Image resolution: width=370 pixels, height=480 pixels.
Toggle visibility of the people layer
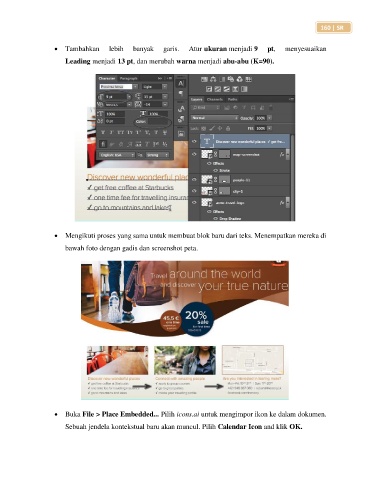point(194,180)
